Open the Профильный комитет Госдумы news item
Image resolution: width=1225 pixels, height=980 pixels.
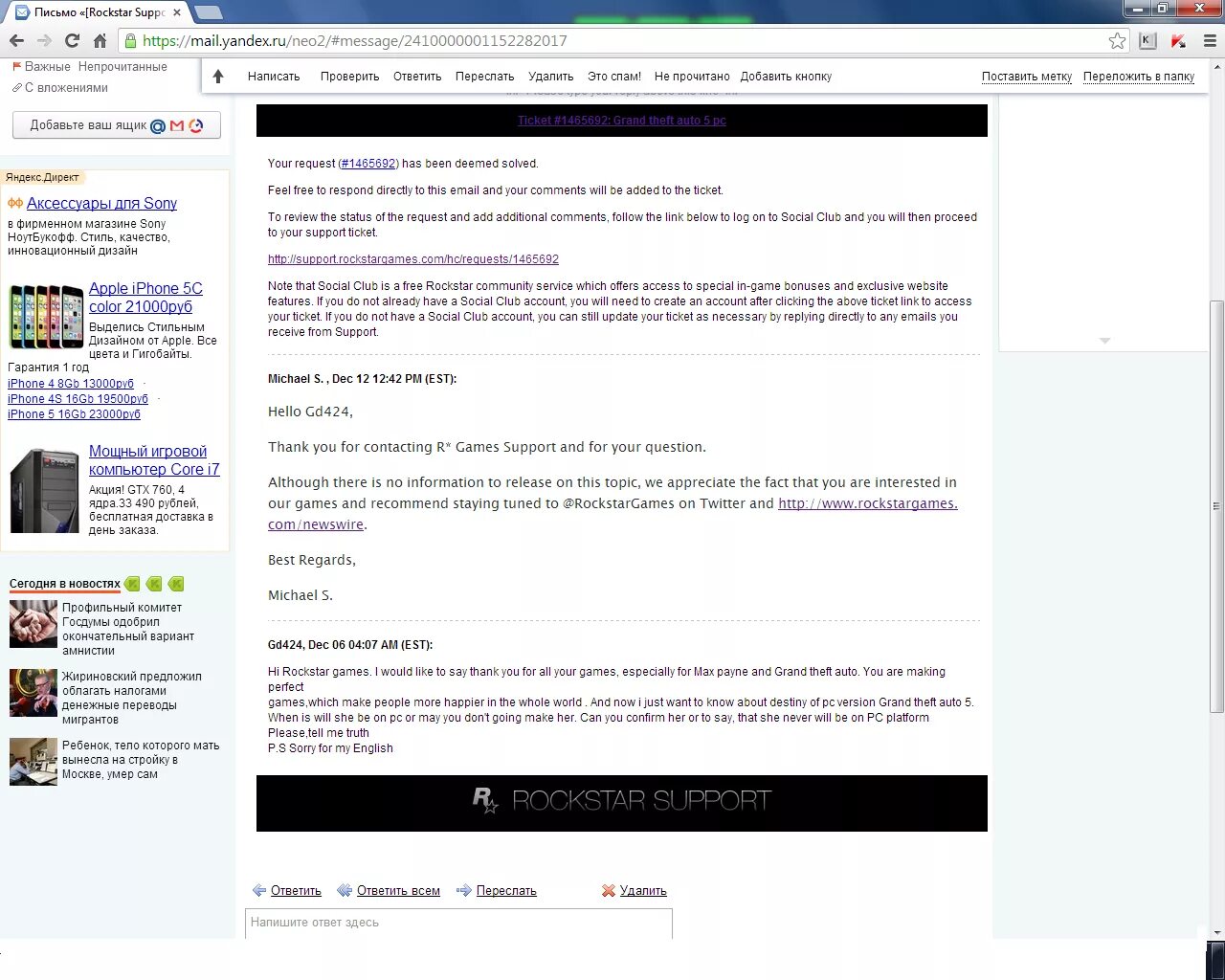click(128, 629)
